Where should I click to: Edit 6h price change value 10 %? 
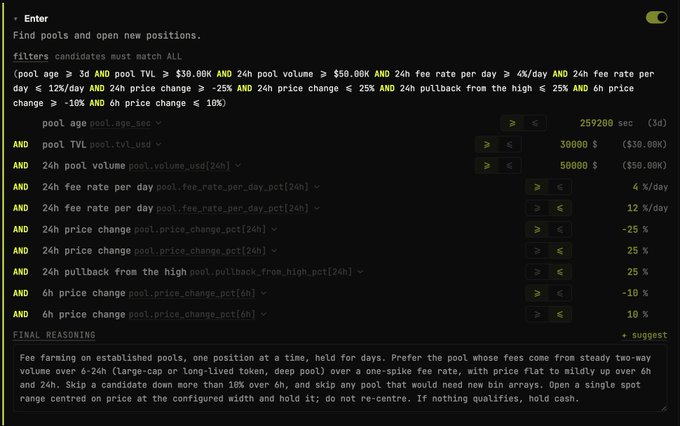(633, 315)
